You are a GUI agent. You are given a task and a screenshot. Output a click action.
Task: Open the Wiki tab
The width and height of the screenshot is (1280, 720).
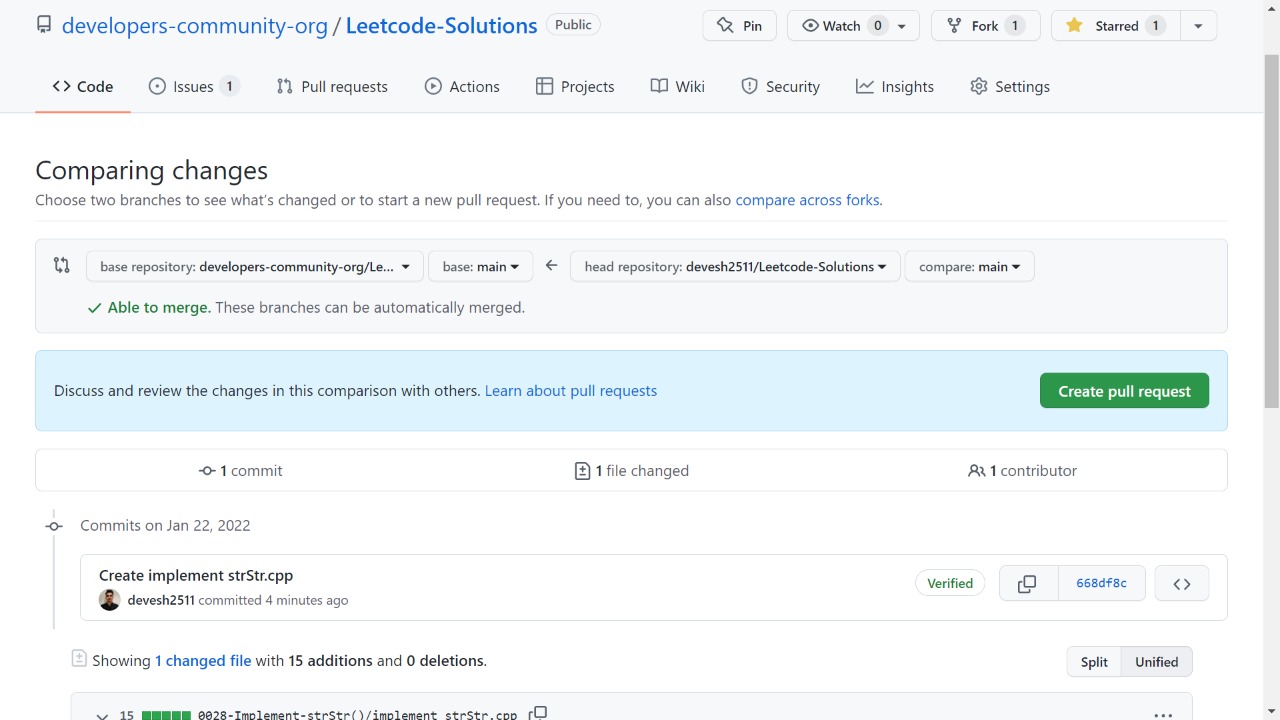tap(678, 87)
